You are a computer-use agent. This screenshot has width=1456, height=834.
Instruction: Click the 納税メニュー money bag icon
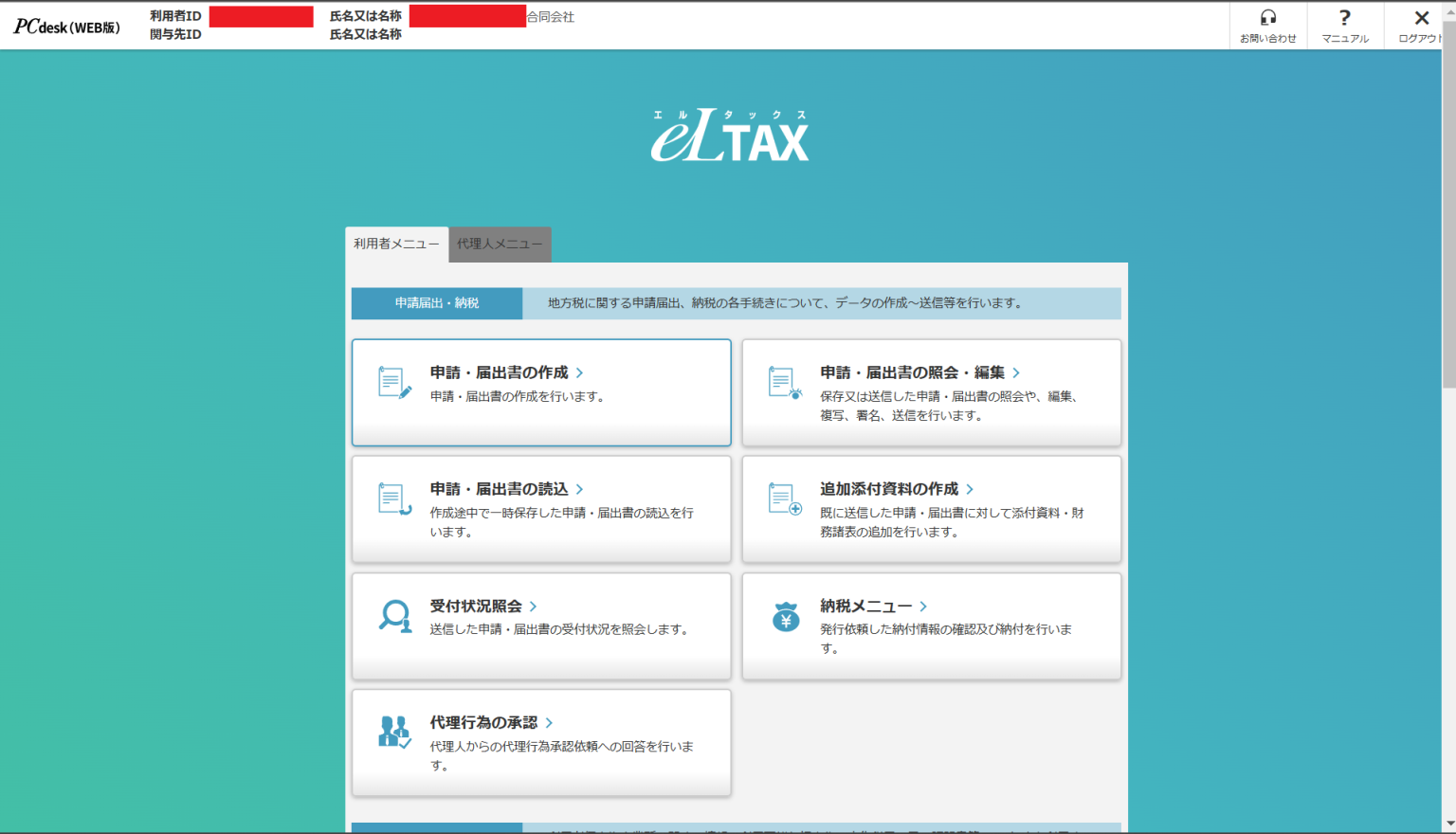click(x=783, y=614)
